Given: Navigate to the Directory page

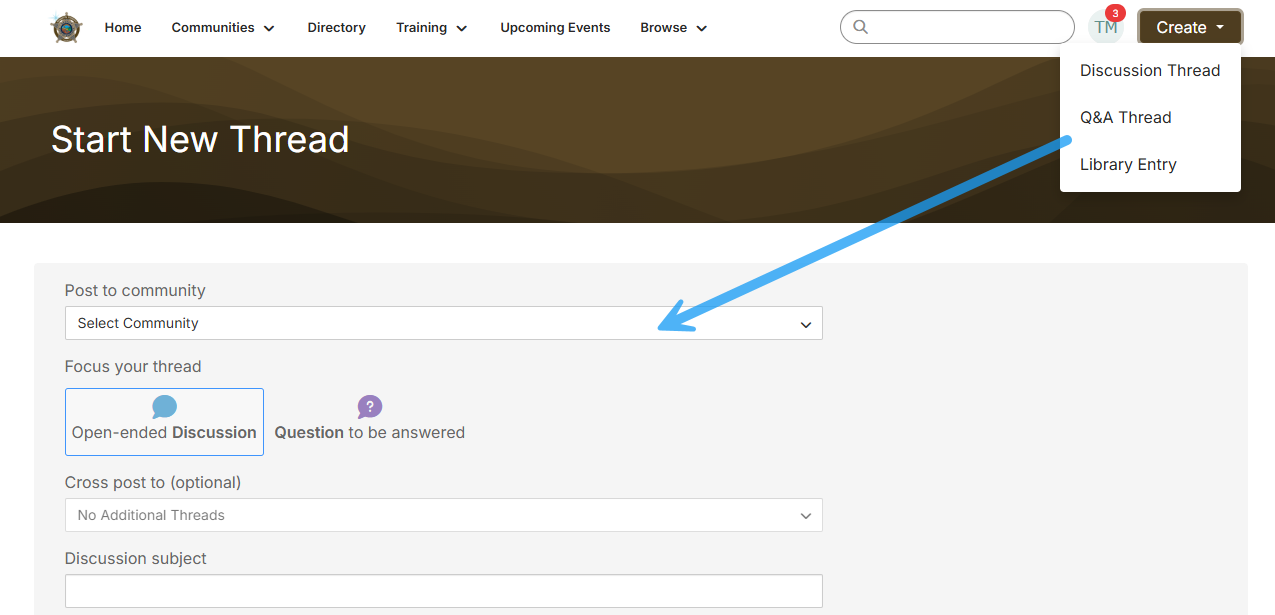Looking at the screenshot, I should coord(336,28).
